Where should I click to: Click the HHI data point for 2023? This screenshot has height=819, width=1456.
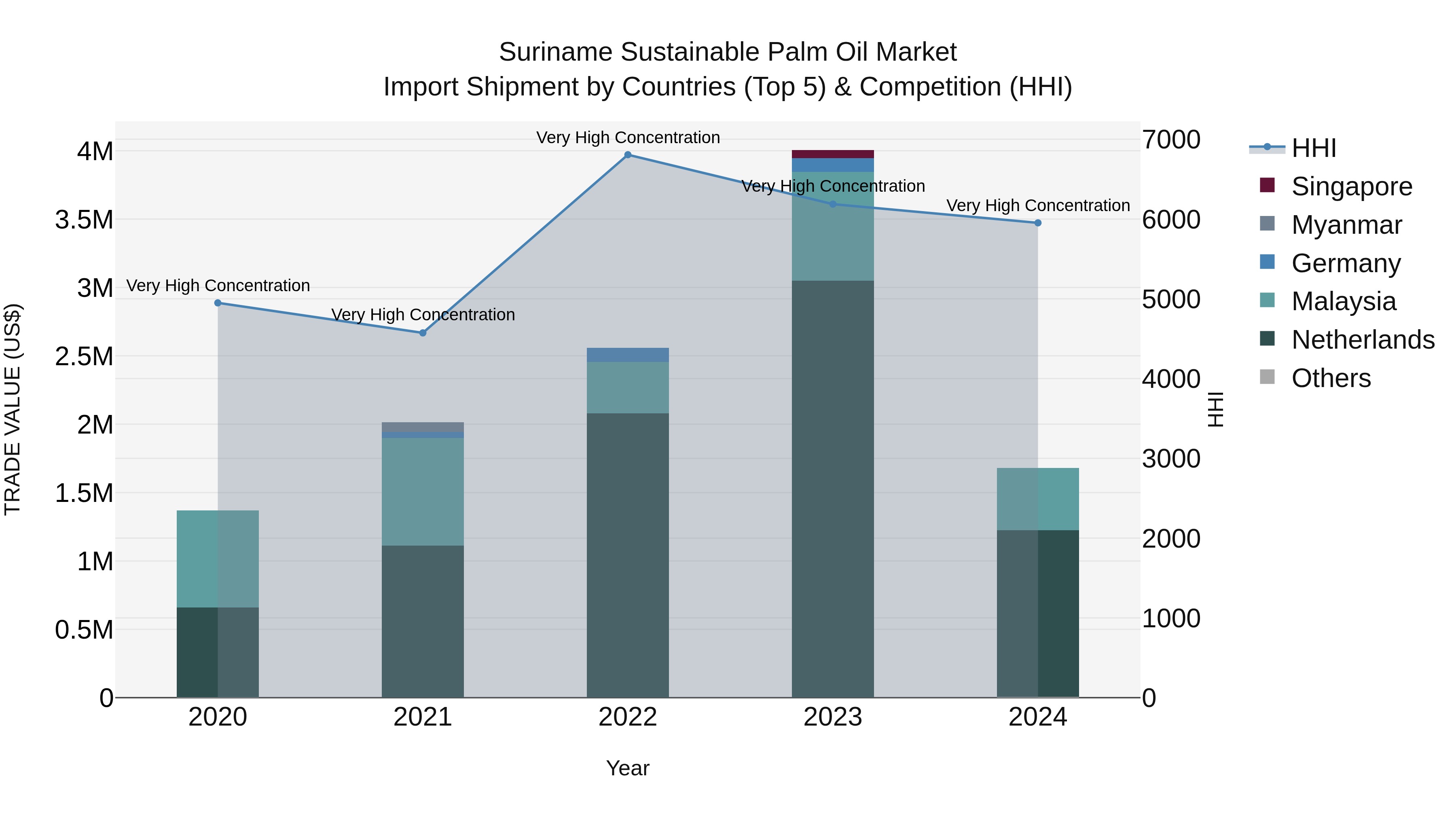[833, 204]
